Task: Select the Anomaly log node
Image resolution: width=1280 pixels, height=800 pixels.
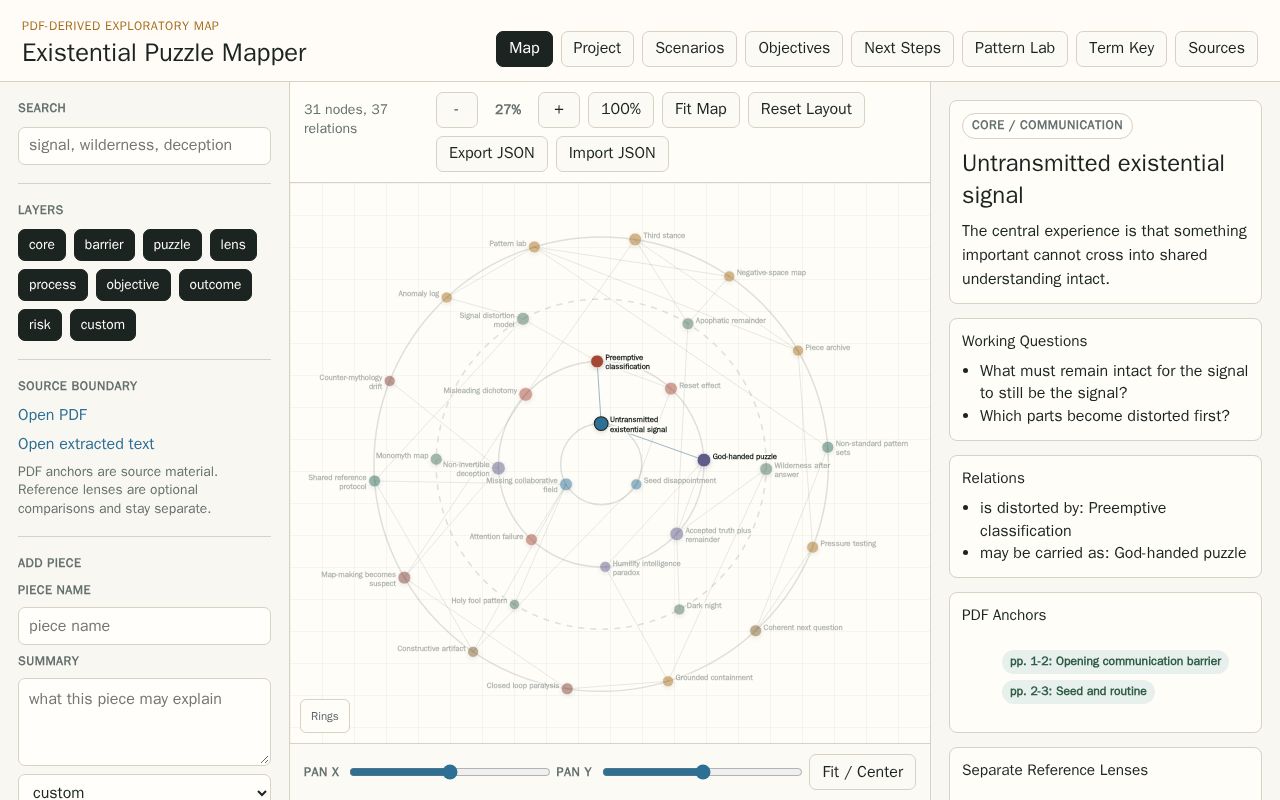Action: pos(447,297)
